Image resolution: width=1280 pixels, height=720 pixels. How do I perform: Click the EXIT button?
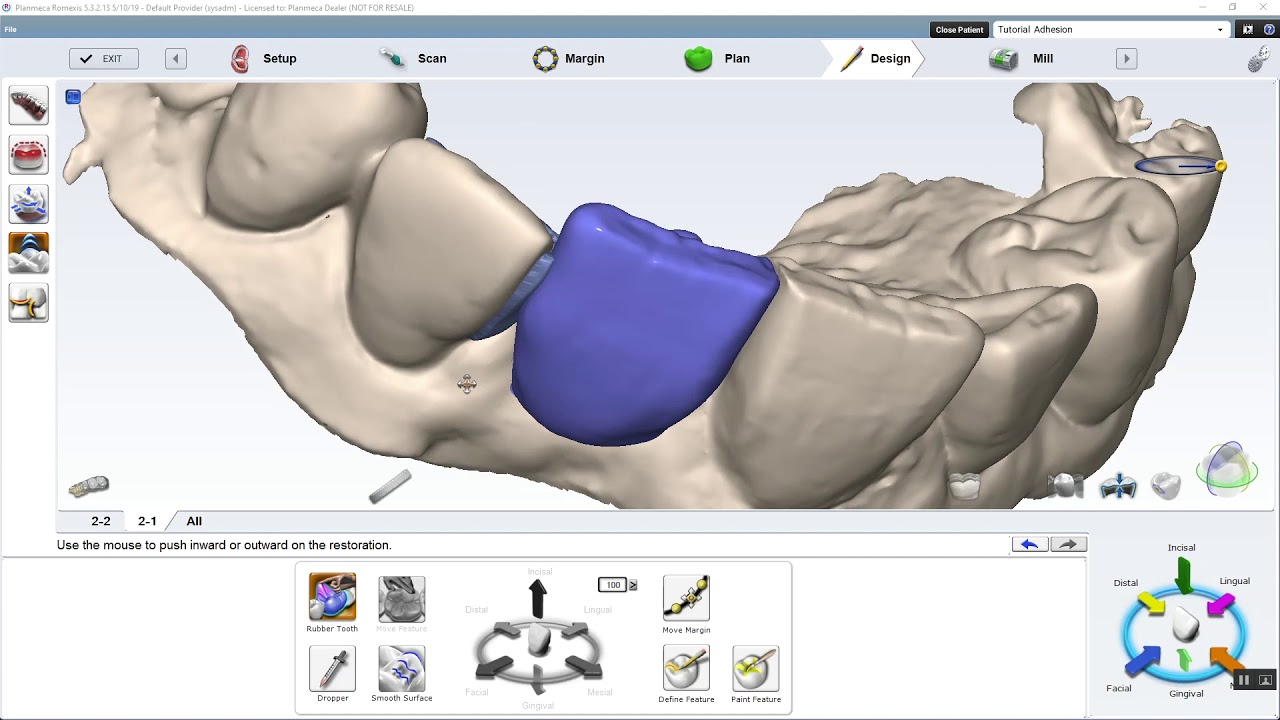(x=104, y=59)
